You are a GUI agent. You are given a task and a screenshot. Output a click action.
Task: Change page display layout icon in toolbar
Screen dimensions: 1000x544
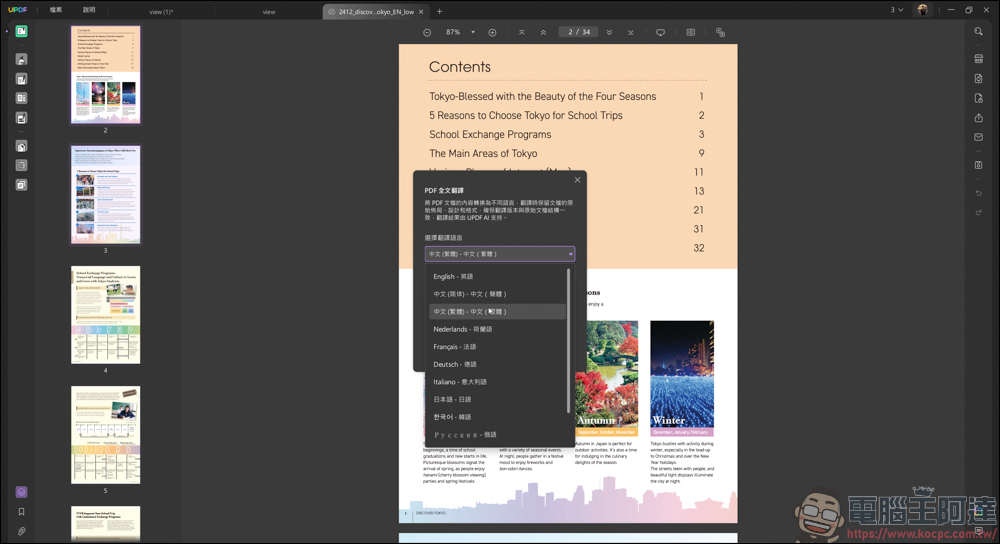(x=691, y=33)
